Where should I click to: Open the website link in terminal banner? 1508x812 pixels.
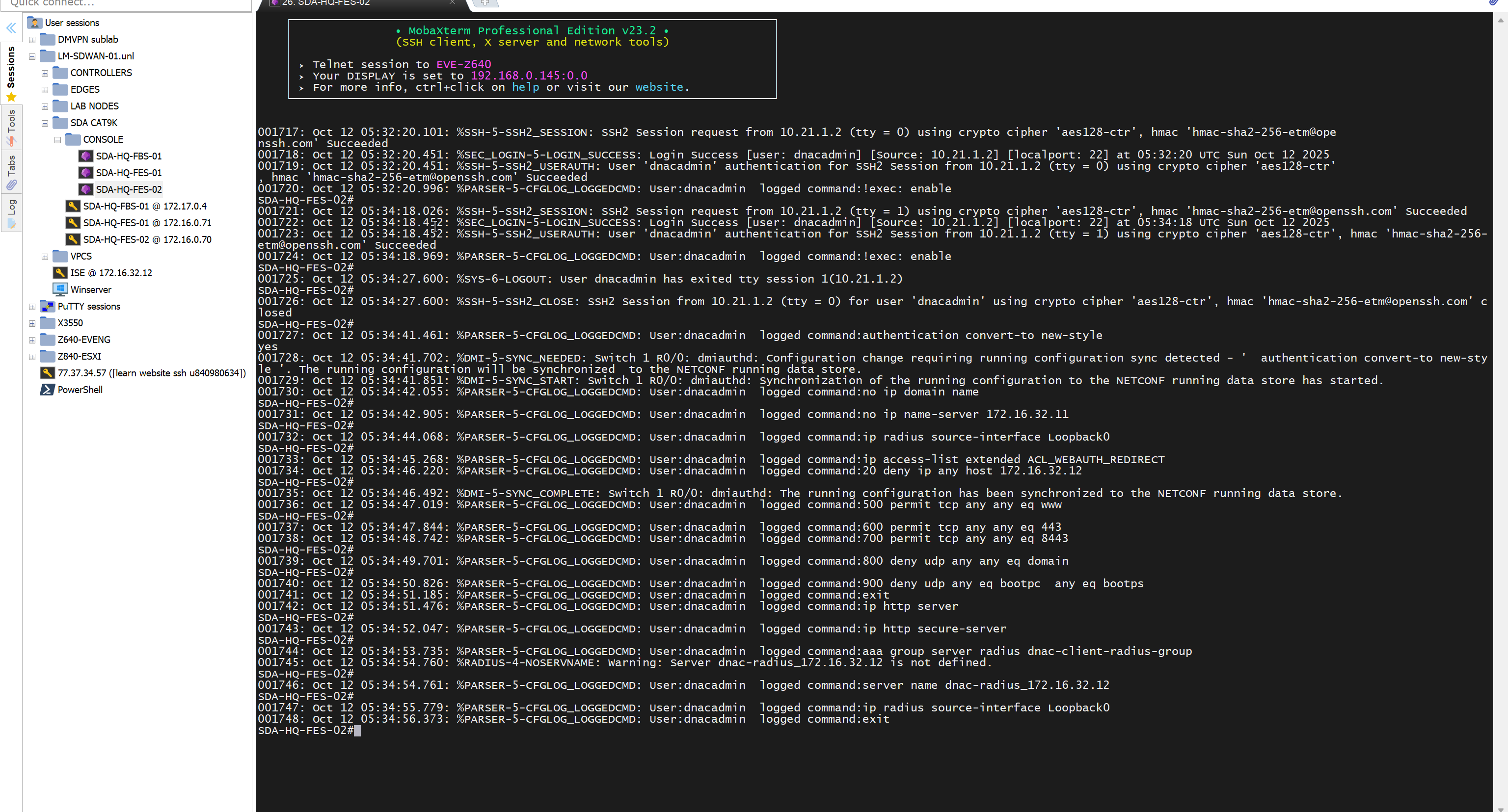[x=659, y=87]
